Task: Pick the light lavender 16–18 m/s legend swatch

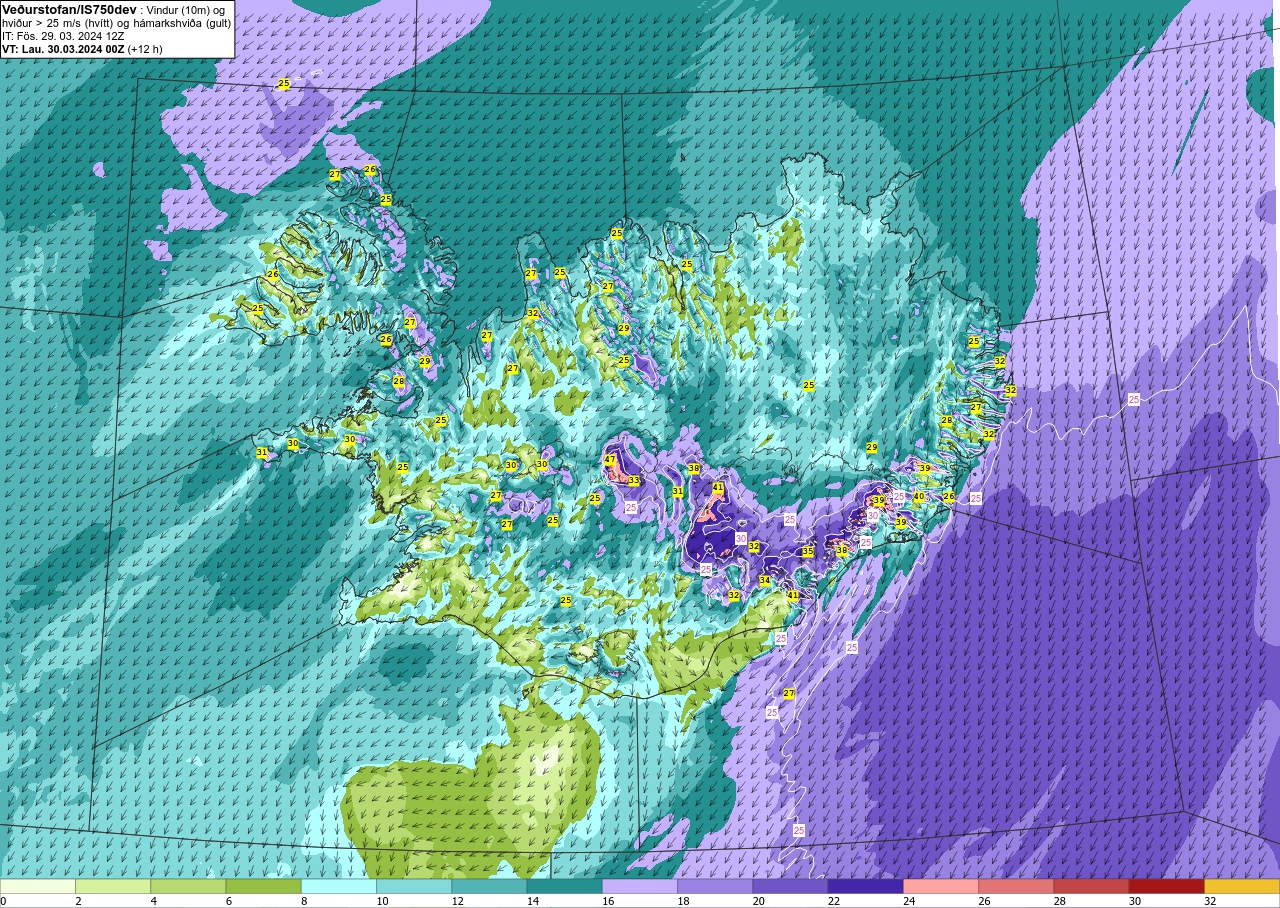Action: coord(640,886)
